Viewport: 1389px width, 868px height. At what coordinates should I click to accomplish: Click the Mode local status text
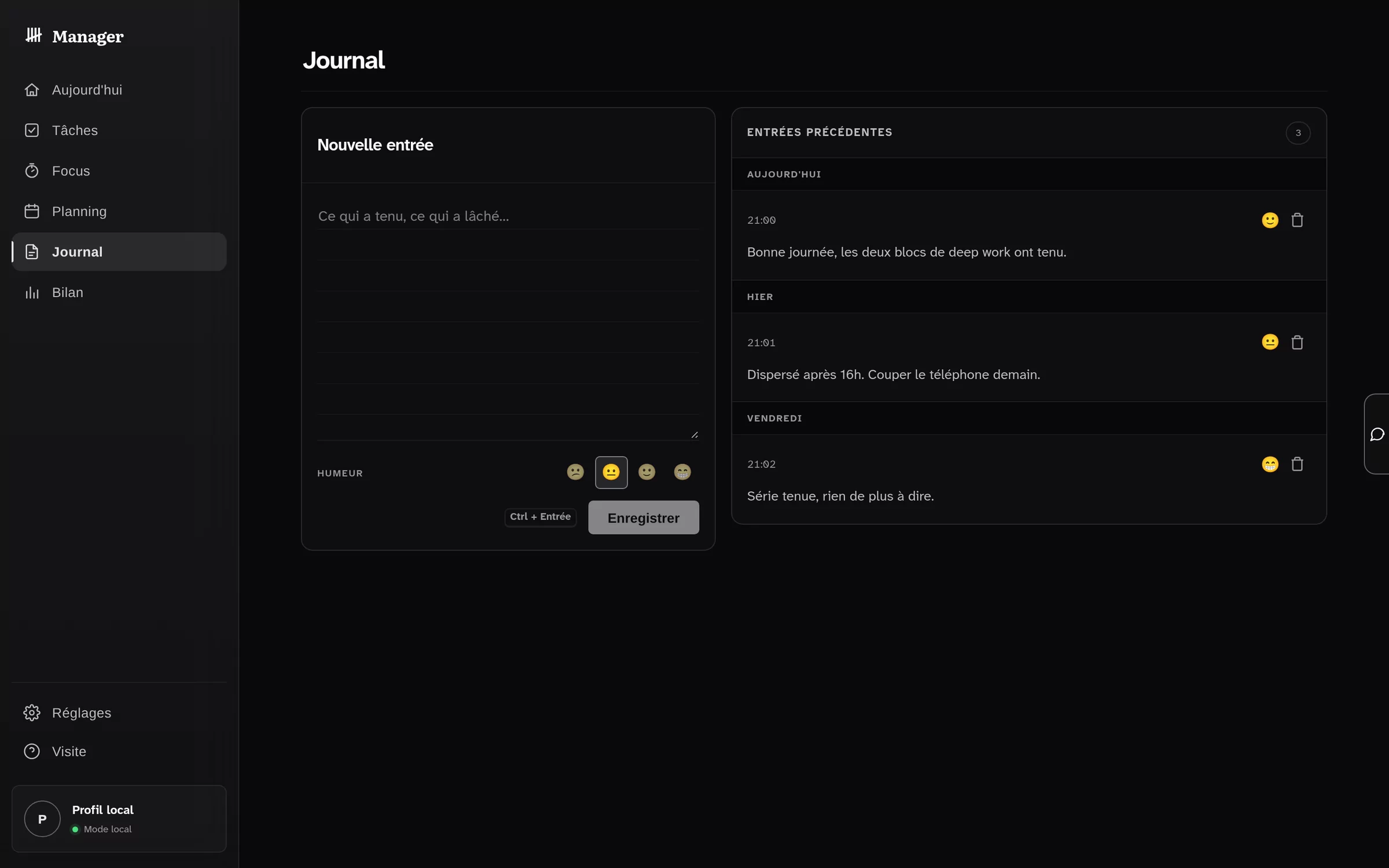108,829
